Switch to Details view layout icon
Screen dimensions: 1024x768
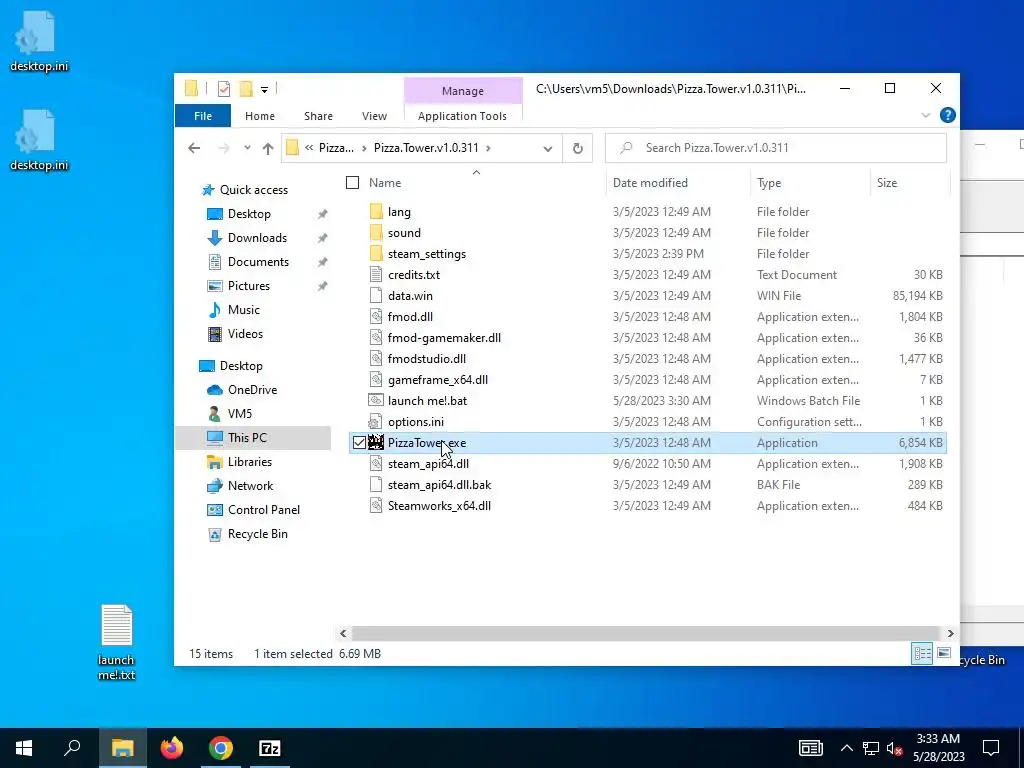click(x=922, y=653)
